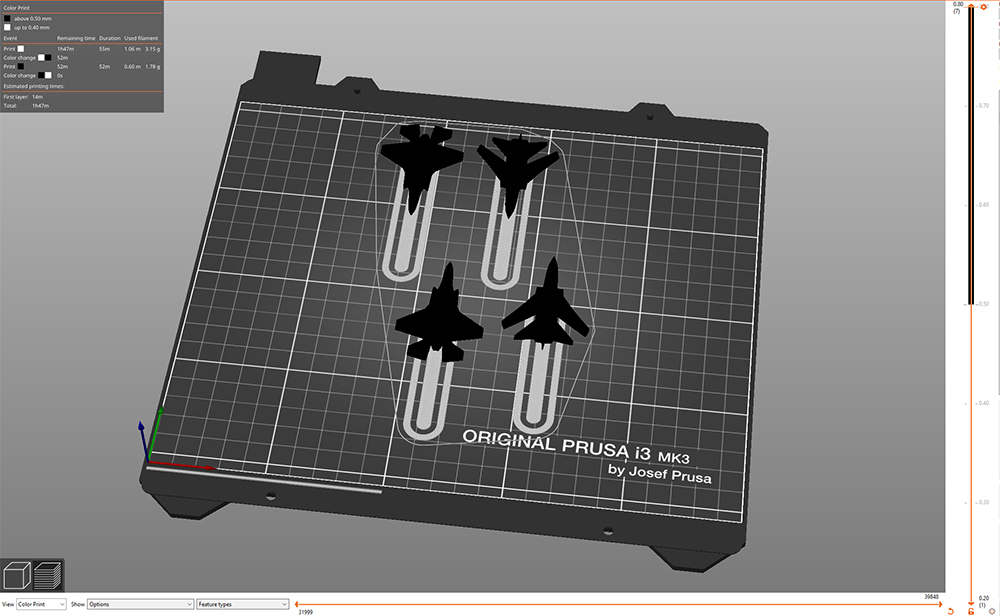Open the View mode dropdown showing Color Print
This screenshot has height=616, width=1000.
tap(40, 603)
